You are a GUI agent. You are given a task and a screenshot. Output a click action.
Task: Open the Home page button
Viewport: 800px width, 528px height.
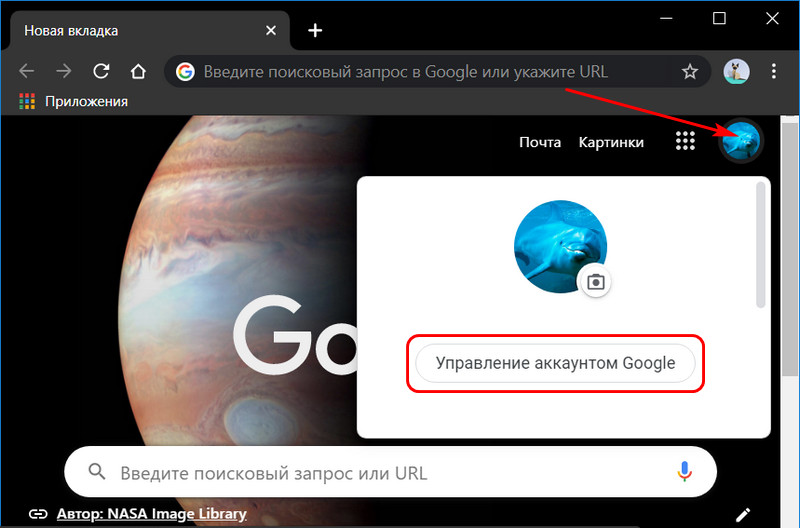[138, 71]
